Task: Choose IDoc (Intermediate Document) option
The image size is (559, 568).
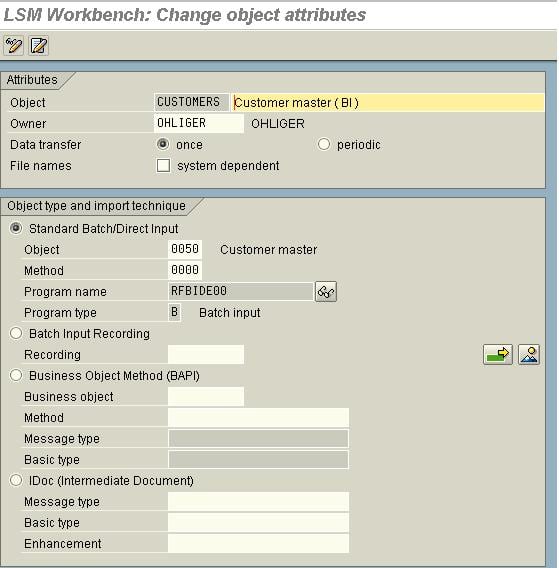Action: pyautogui.click(x=16, y=480)
